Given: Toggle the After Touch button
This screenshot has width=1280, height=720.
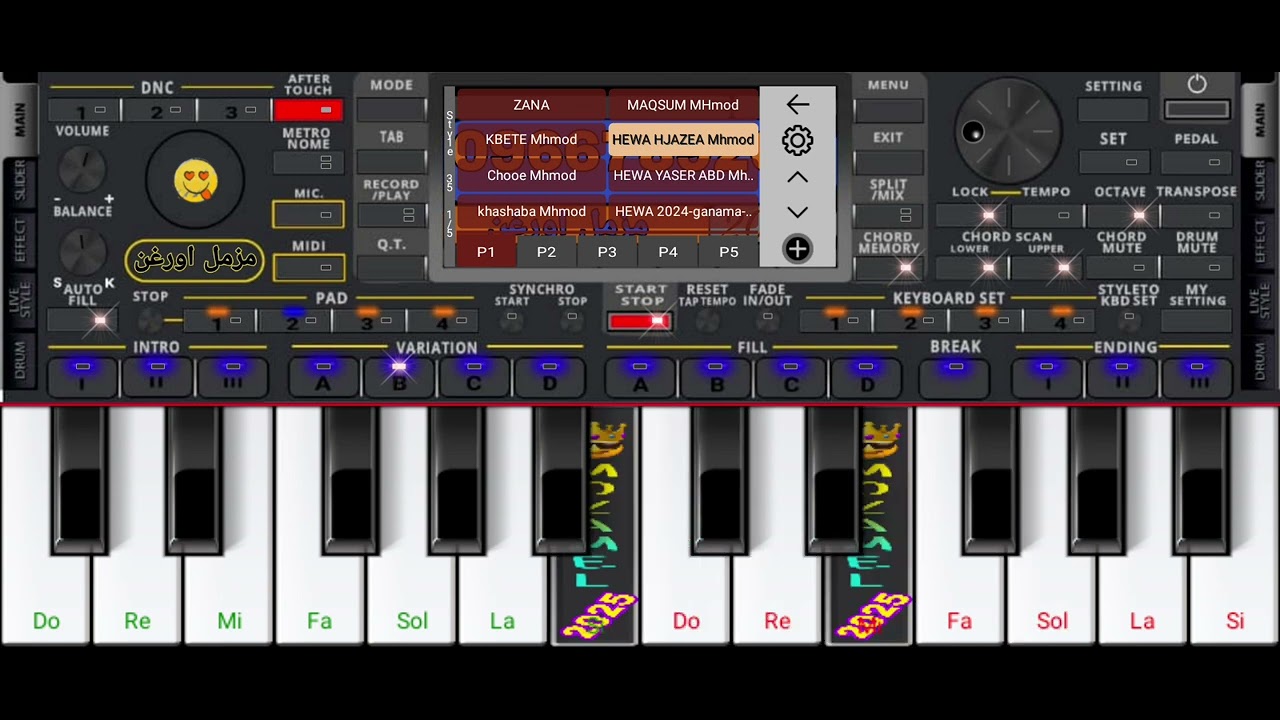Looking at the screenshot, I should (x=308, y=110).
